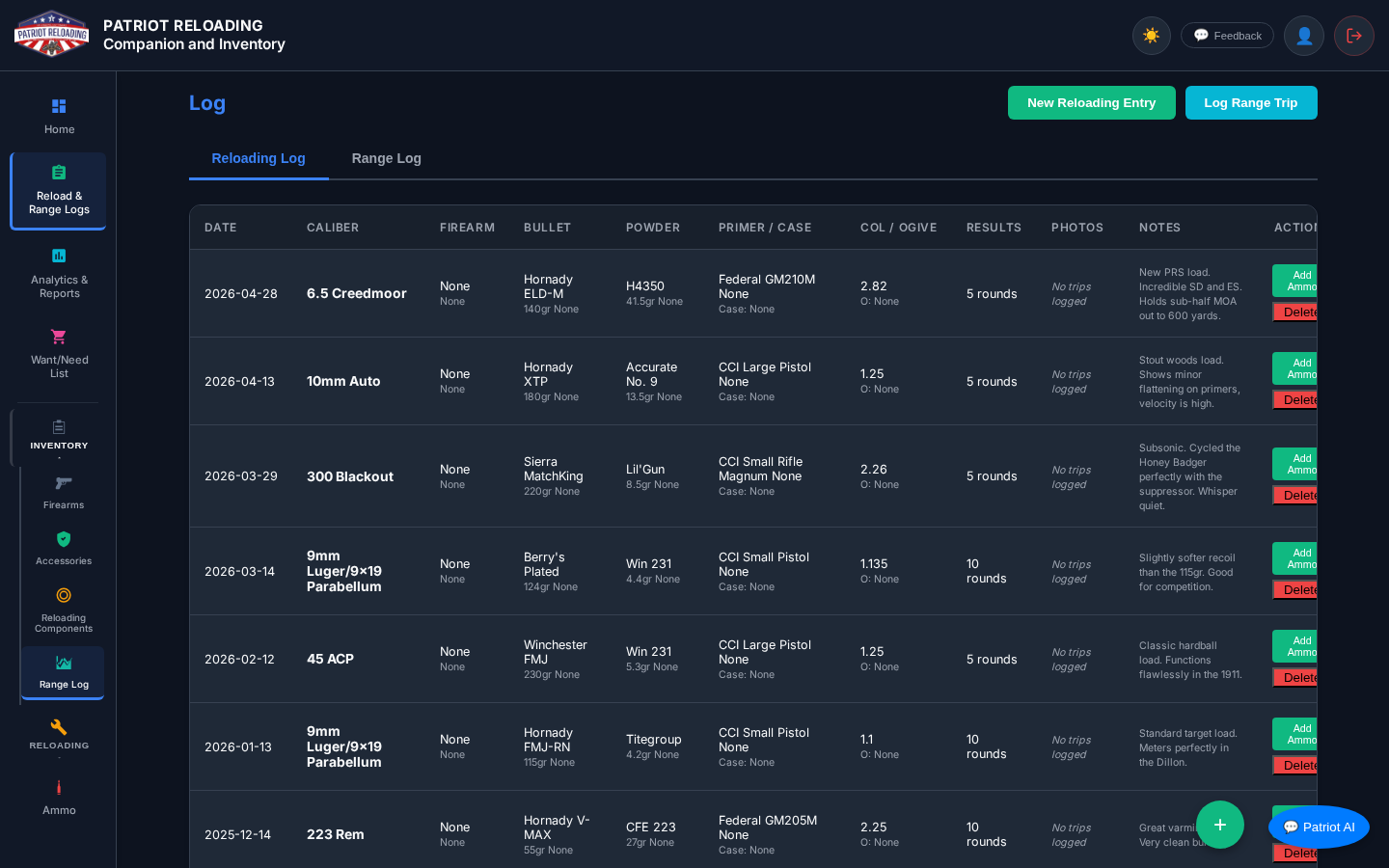Viewport: 1389px width, 868px height.
Task: Click the date 2025-12-14
Action: [238, 834]
